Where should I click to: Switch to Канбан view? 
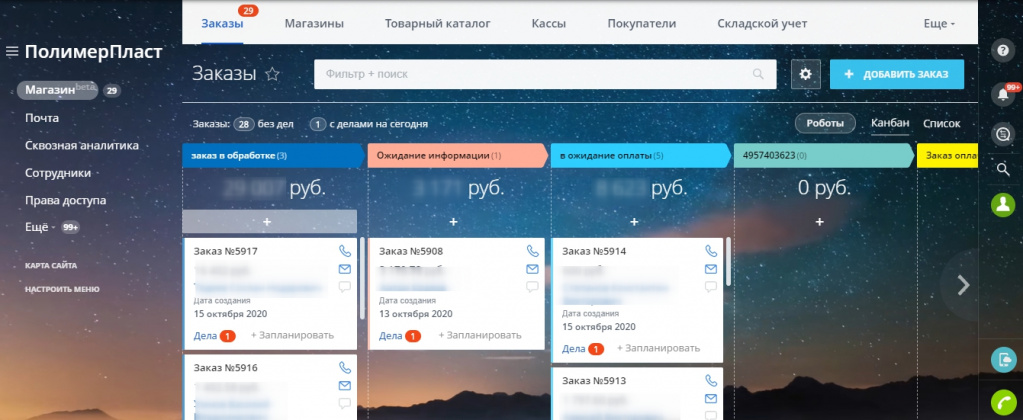(x=890, y=123)
